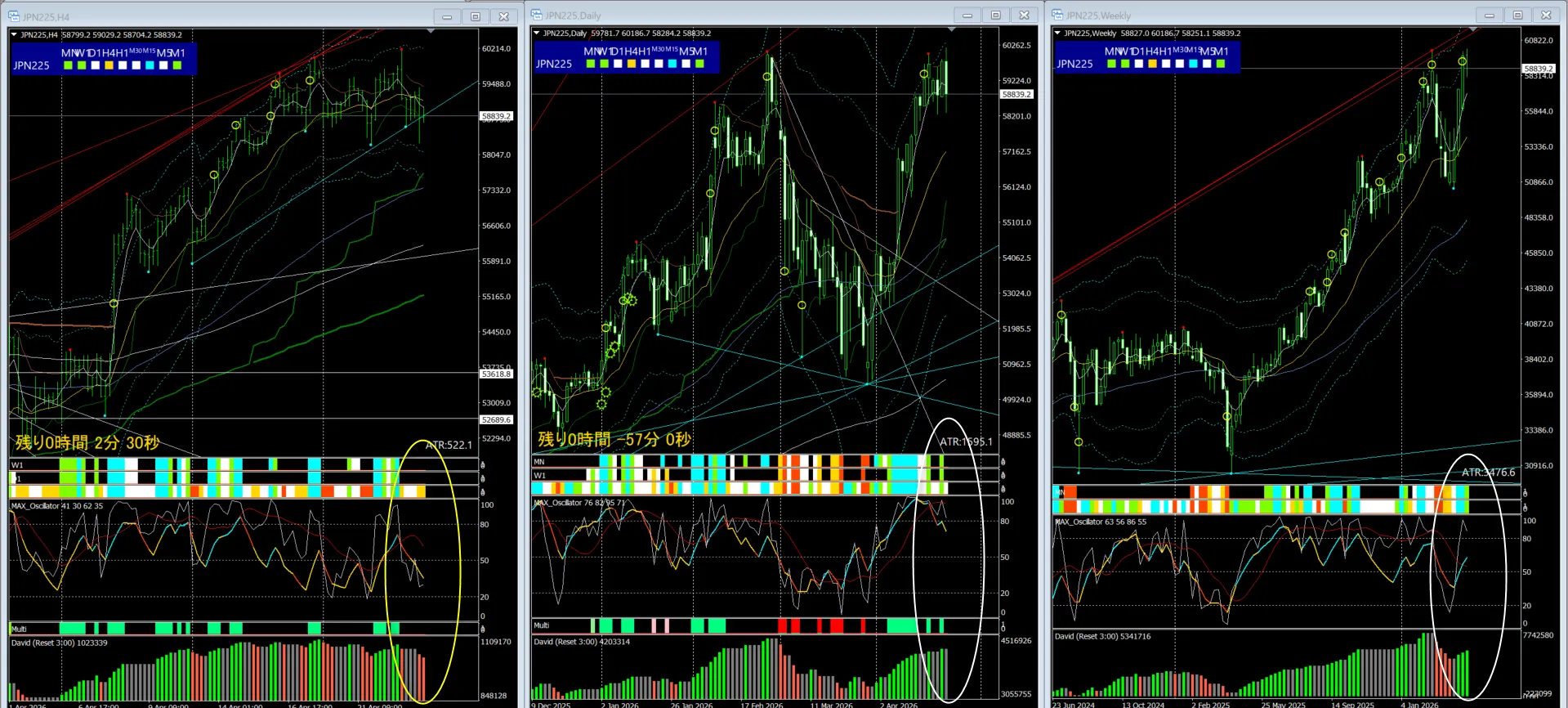Click the JPN225,H4 window title icon
1568x708 pixels.
(x=14, y=16)
